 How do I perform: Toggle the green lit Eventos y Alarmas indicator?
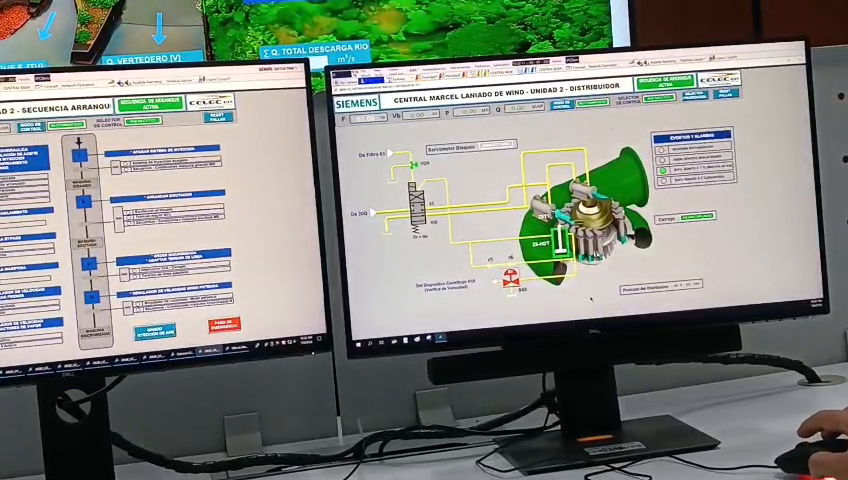click(662, 170)
